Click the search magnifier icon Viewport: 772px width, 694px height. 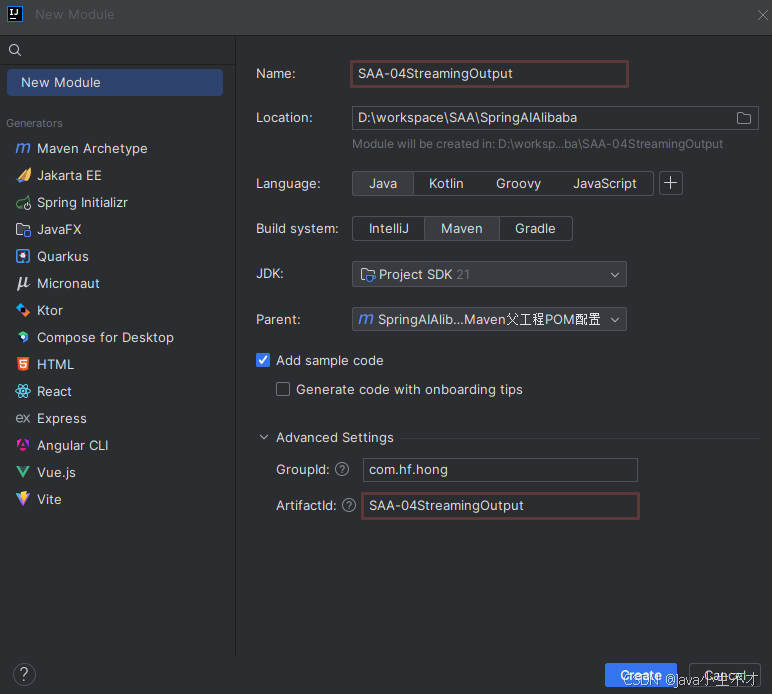click(x=15, y=50)
